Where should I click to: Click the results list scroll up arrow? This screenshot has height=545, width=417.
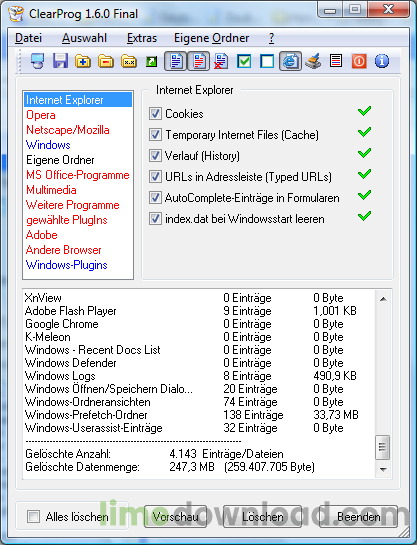click(383, 299)
